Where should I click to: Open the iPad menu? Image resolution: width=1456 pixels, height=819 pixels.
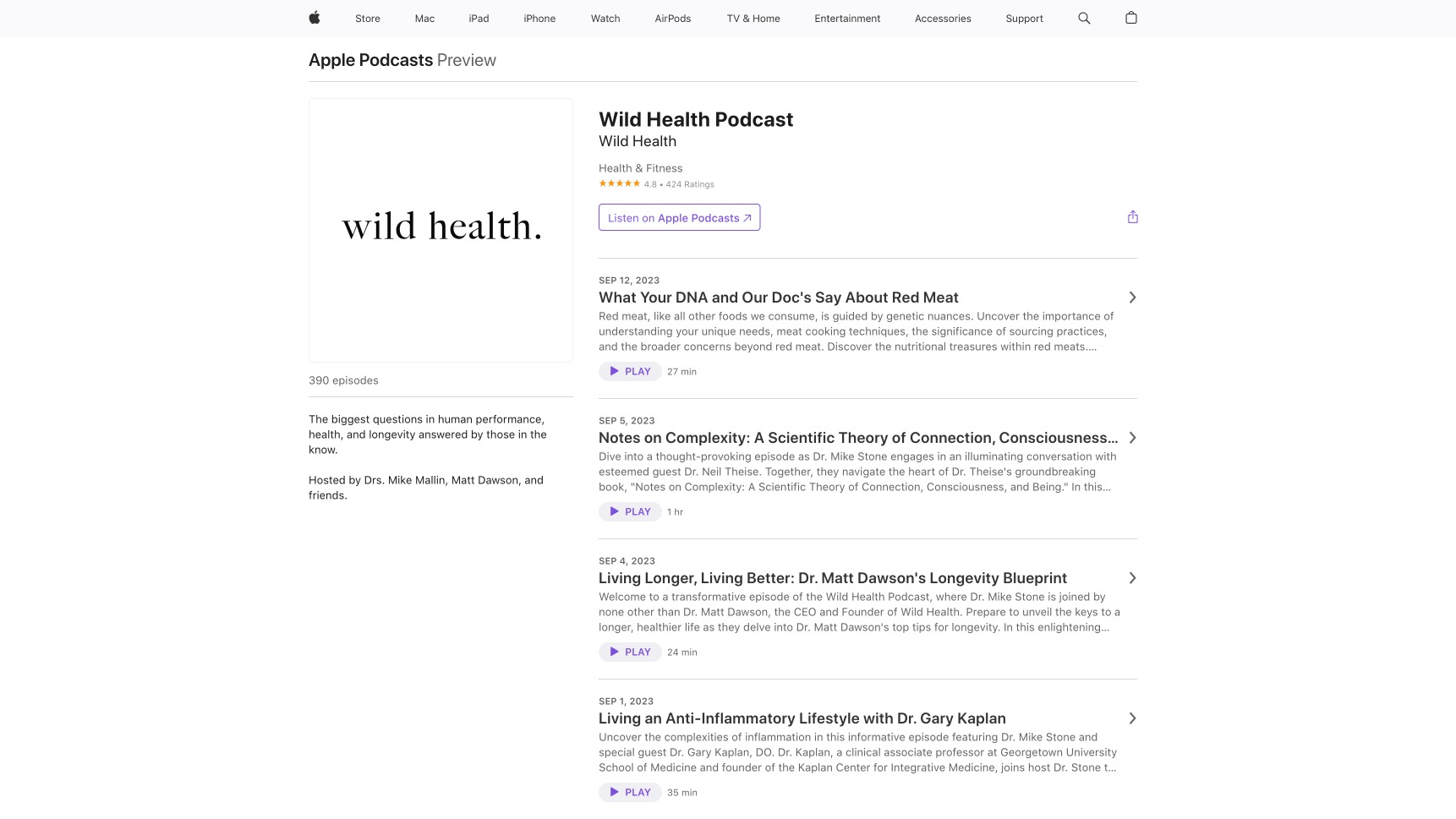point(479,19)
